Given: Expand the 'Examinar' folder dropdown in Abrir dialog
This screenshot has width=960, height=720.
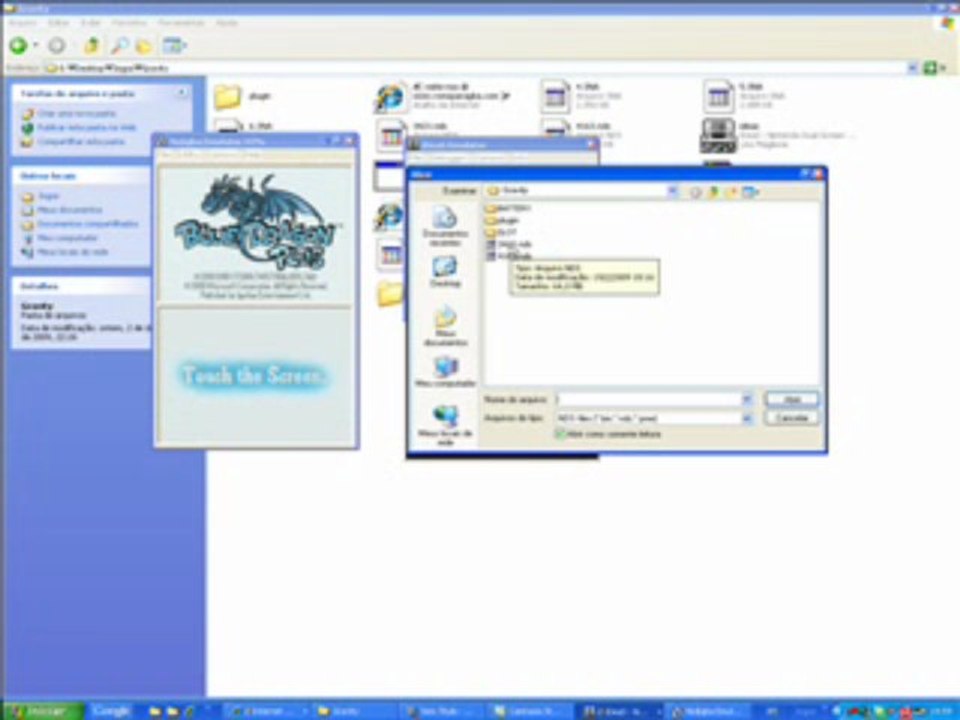Looking at the screenshot, I should click(672, 191).
